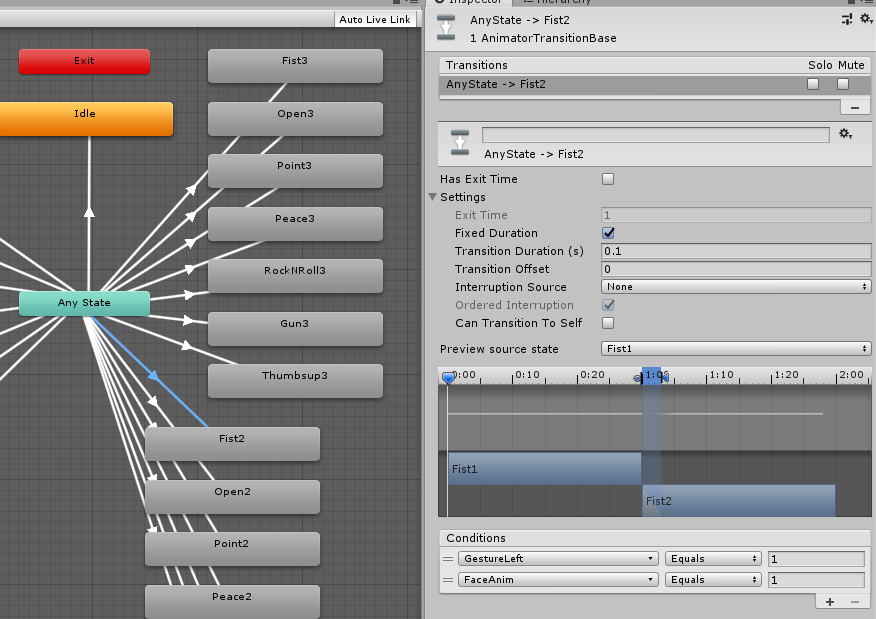Enable the Has Exit Time checkbox
The height and width of the screenshot is (619, 876).
pyautogui.click(x=608, y=179)
